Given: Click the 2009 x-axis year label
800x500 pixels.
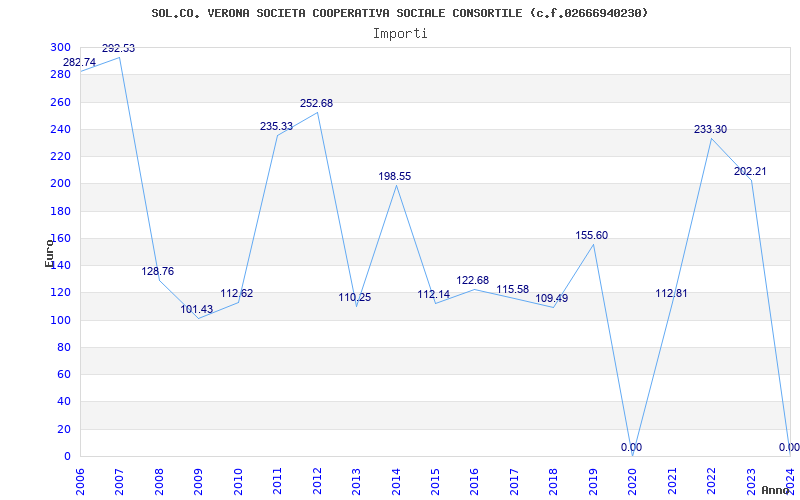Looking at the screenshot, I should [x=198, y=482].
